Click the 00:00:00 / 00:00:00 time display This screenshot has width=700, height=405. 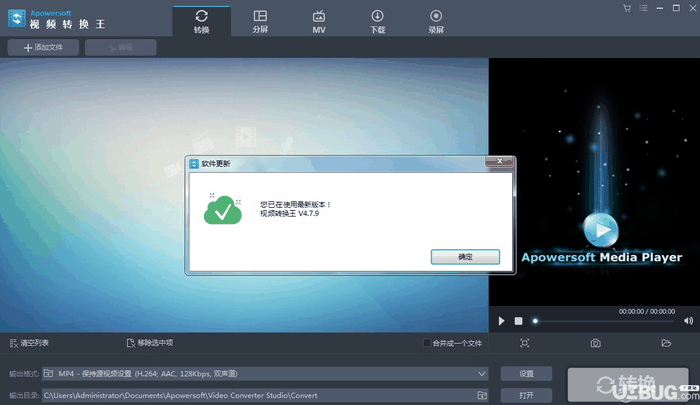point(646,311)
